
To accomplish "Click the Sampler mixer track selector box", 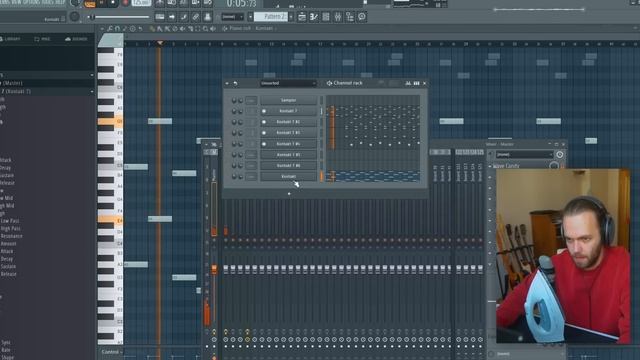I will [x=251, y=100].
